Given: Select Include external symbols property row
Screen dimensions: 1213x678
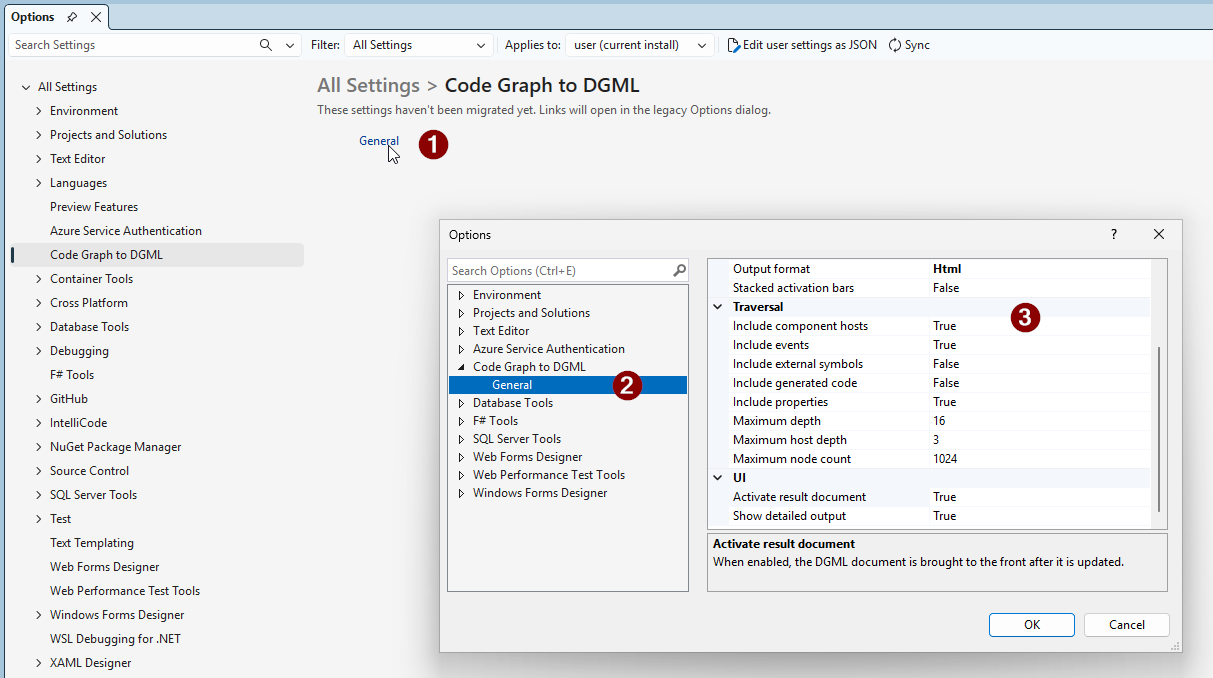Looking at the screenshot, I should [930, 364].
